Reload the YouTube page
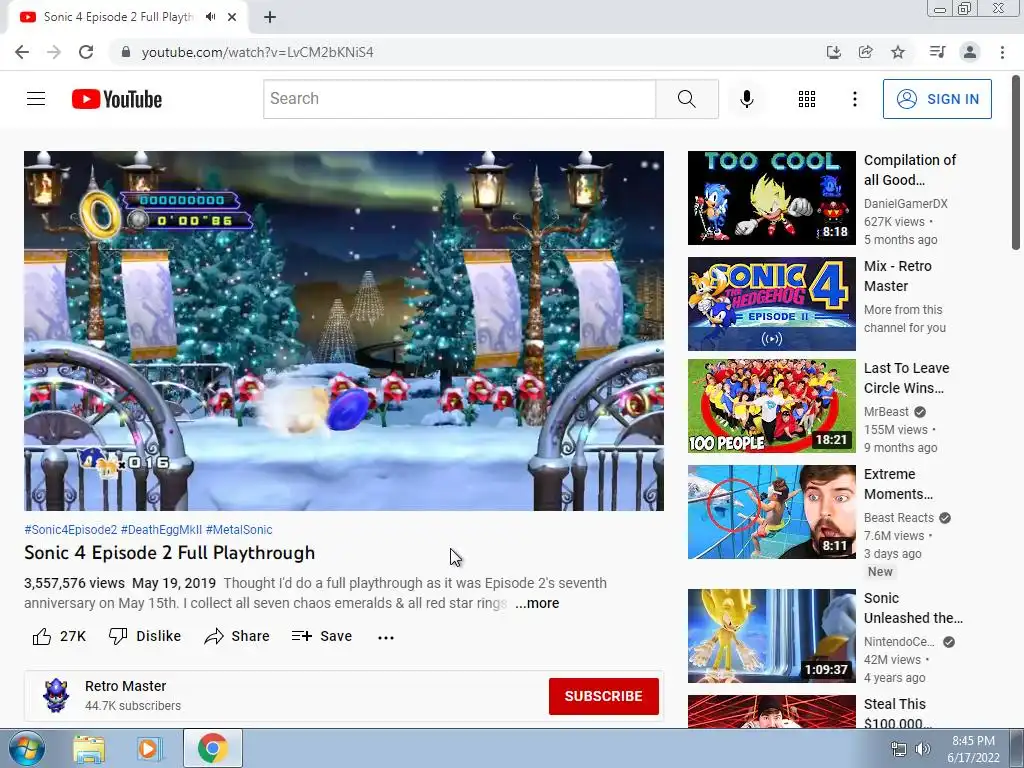 tap(86, 52)
